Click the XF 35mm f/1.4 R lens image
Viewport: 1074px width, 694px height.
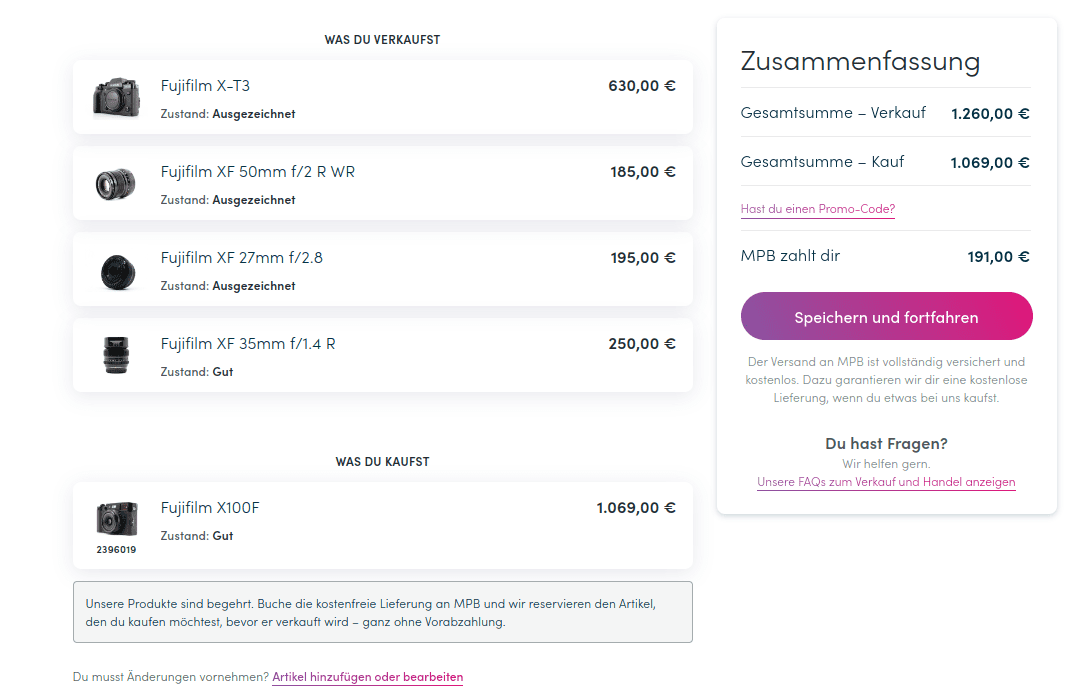tap(116, 355)
